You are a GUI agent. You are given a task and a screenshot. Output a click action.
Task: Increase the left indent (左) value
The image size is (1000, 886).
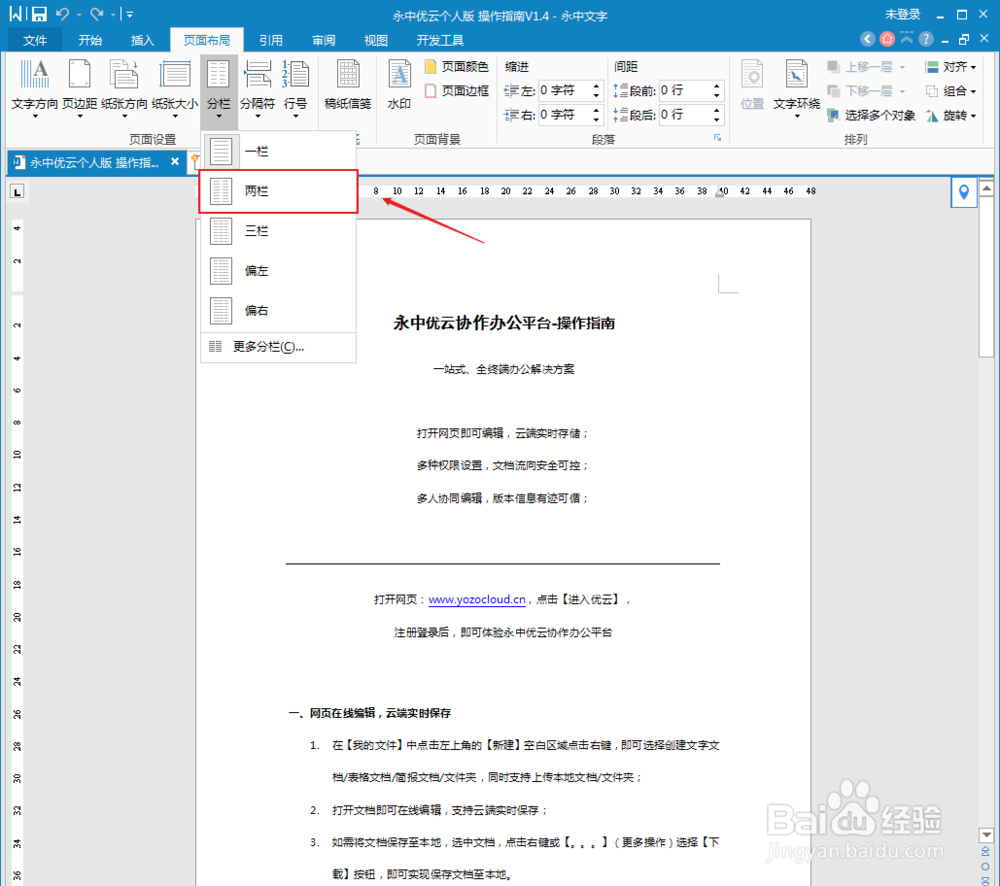pos(596,85)
